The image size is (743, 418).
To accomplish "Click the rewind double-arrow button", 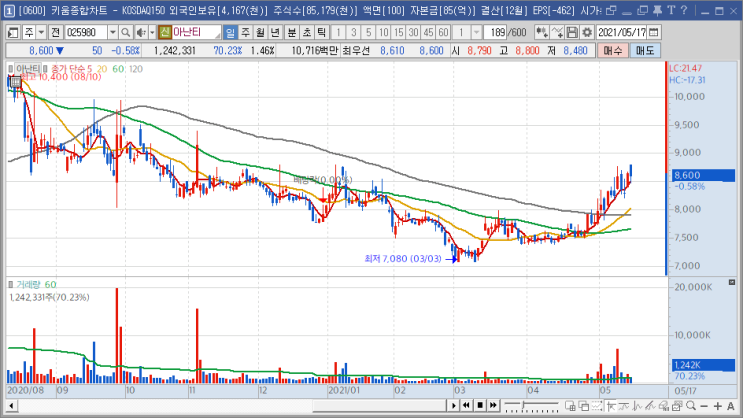I will pos(467,406).
